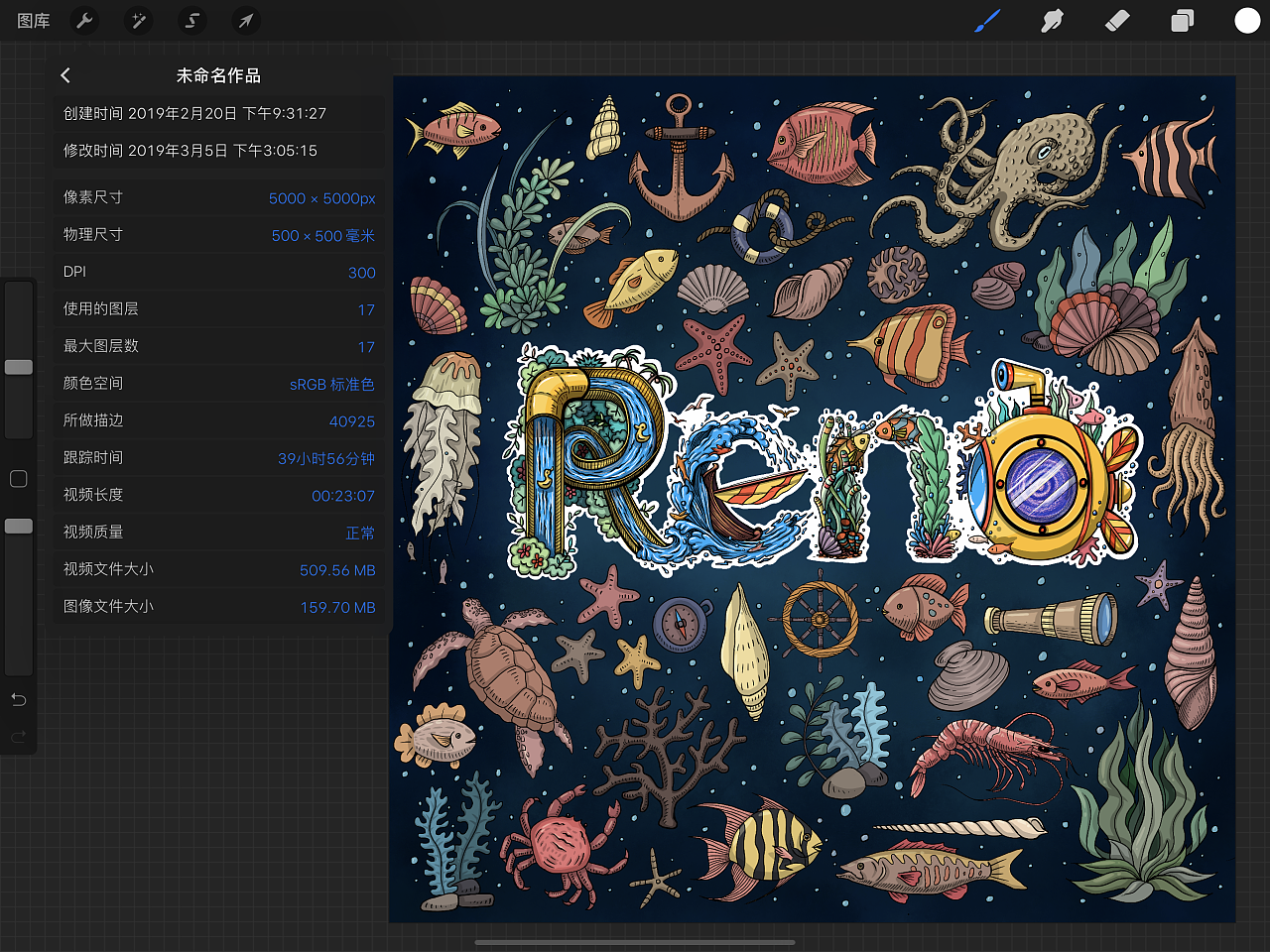
Task: Select the color space sRGB row
Action: (x=218, y=384)
